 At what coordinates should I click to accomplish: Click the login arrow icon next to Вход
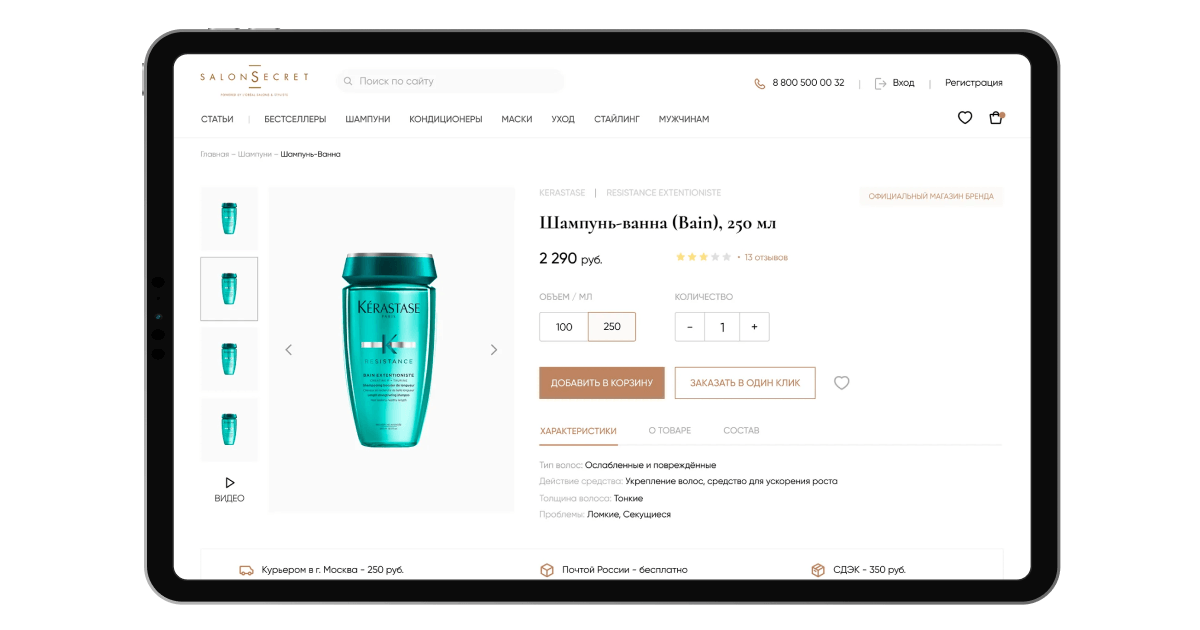[880, 83]
